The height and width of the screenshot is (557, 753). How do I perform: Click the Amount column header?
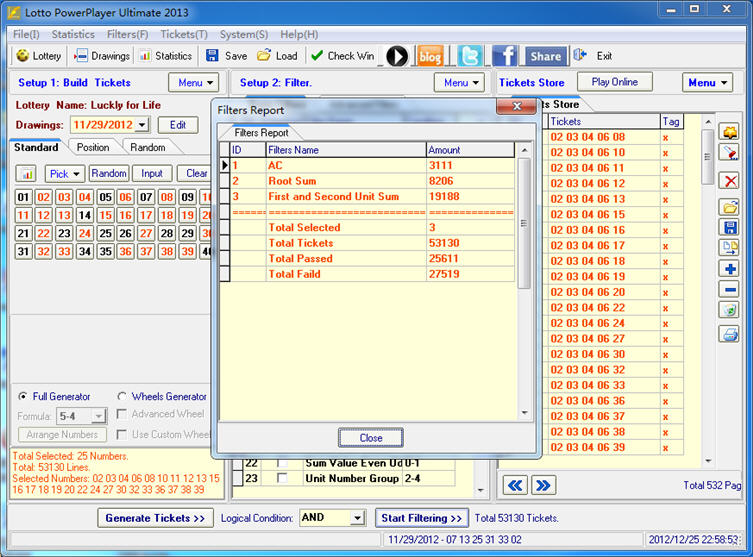(x=470, y=150)
